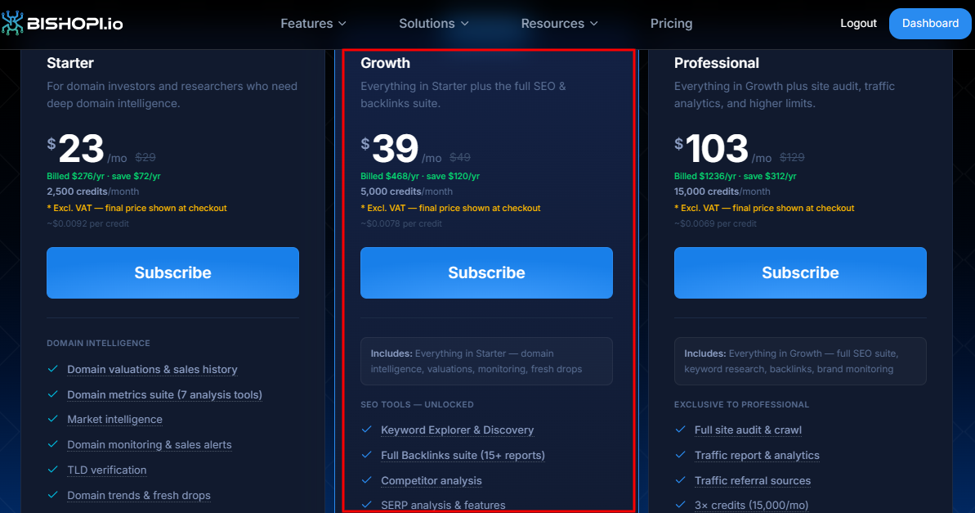Click checkmark icon beside Traffic referral sources

click(680, 480)
